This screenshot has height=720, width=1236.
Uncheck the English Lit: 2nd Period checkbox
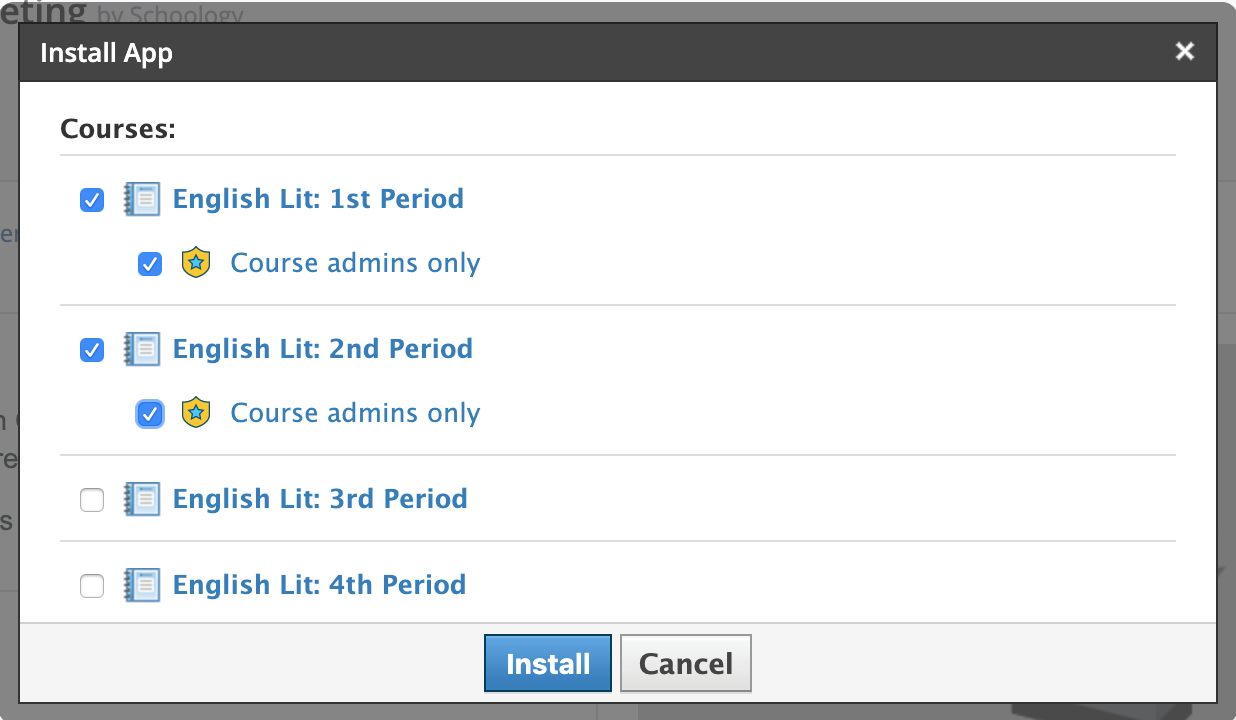[x=92, y=350]
